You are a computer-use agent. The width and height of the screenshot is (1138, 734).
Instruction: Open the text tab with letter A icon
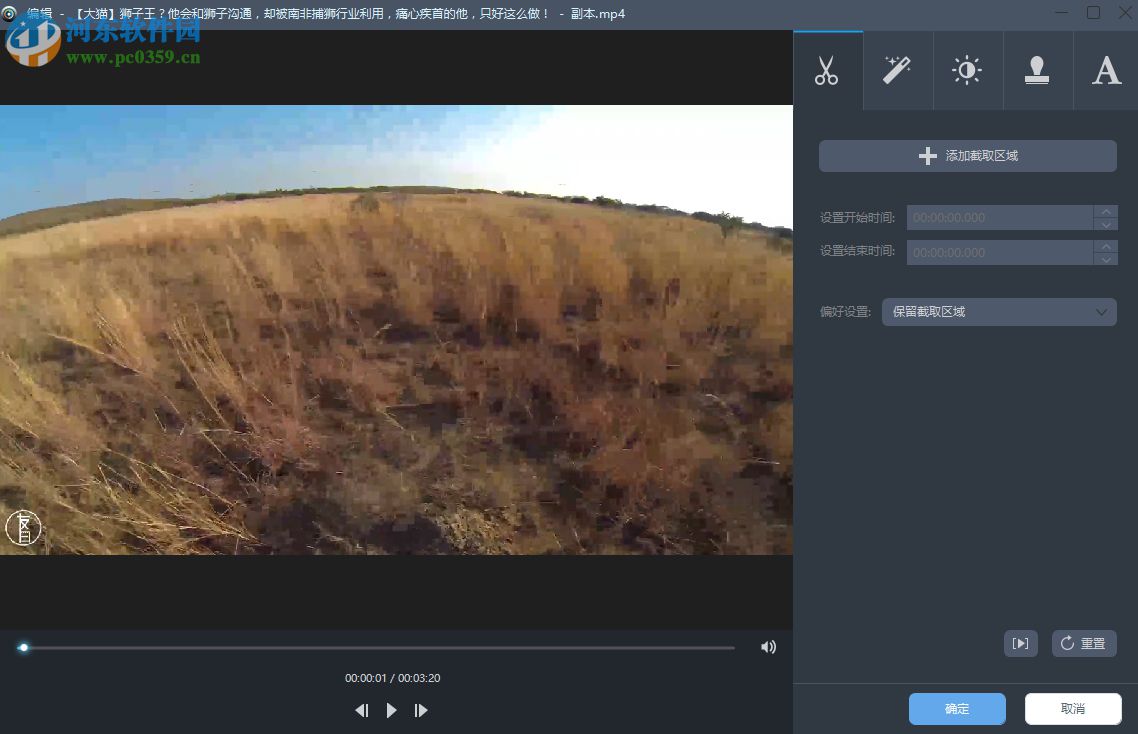pyautogui.click(x=1106, y=69)
